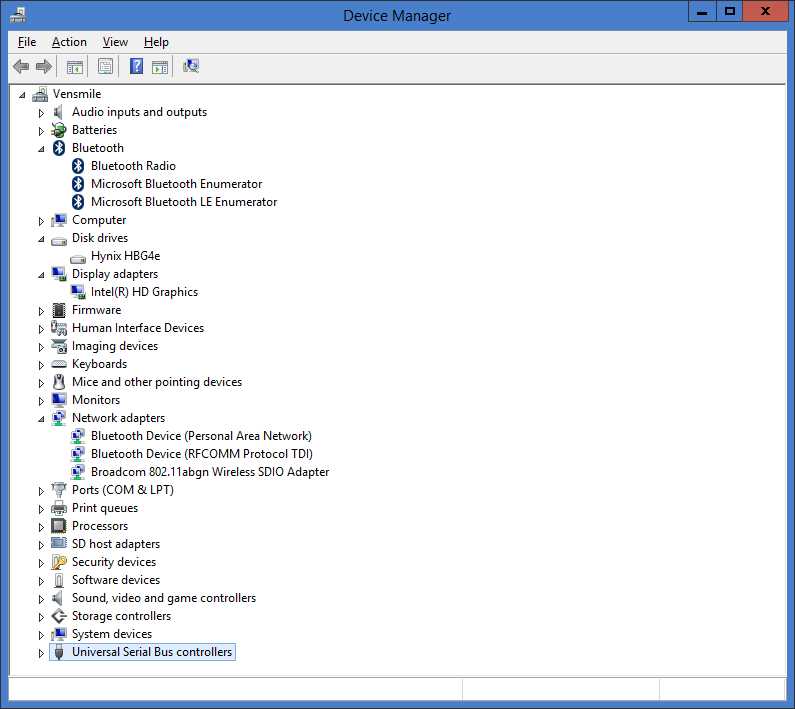The width and height of the screenshot is (795, 709).
Task: Click the Universal Serial Bus controllers plug icon
Action: (59, 652)
